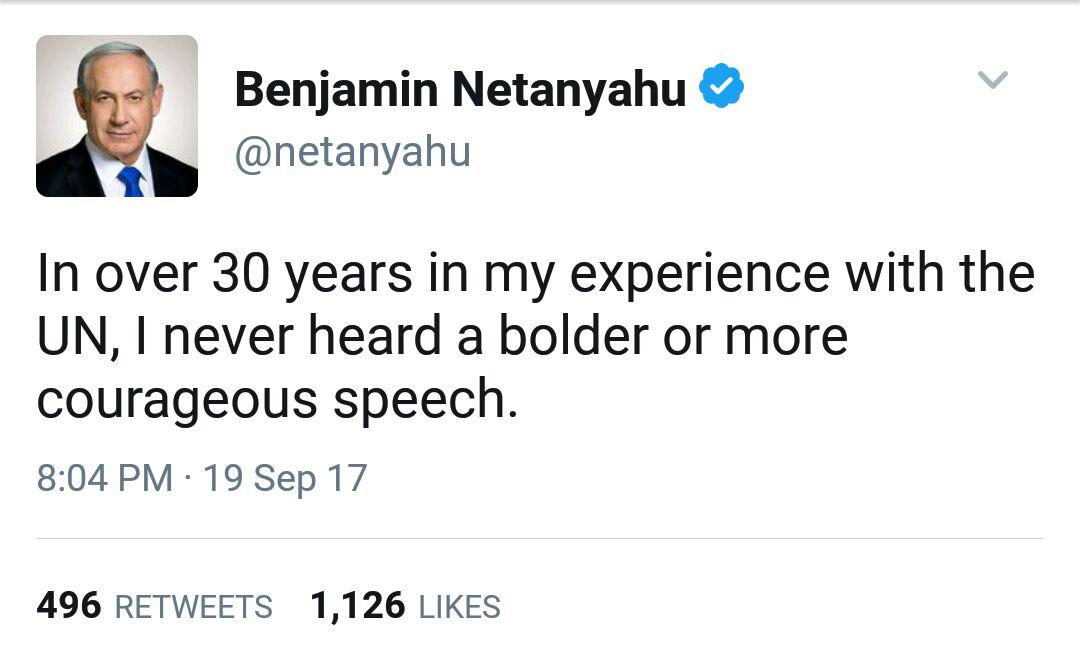Click the 1,126 like count number
The width and height of the screenshot is (1080, 671).
[357, 605]
